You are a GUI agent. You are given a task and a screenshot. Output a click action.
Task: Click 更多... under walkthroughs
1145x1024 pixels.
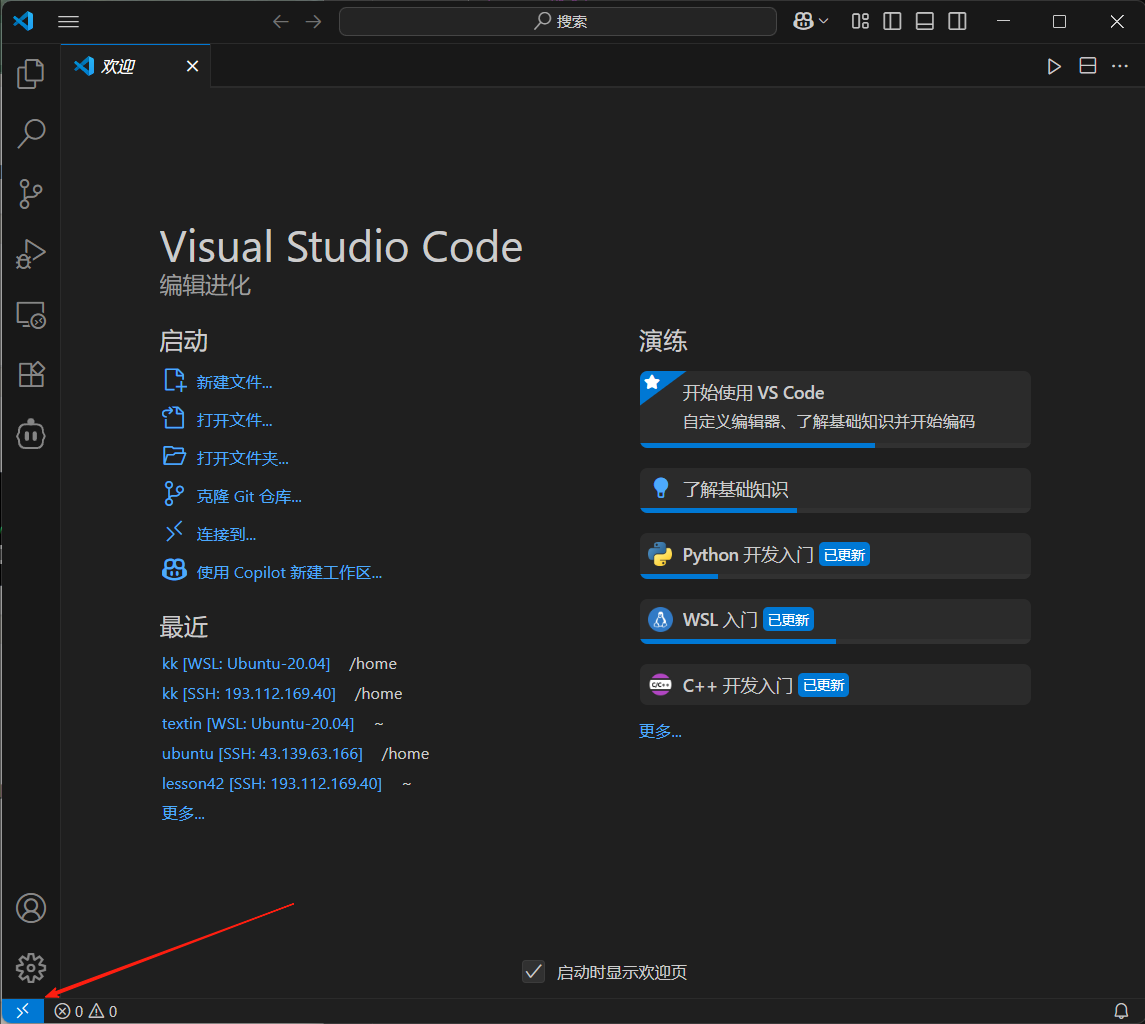pyautogui.click(x=660, y=731)
